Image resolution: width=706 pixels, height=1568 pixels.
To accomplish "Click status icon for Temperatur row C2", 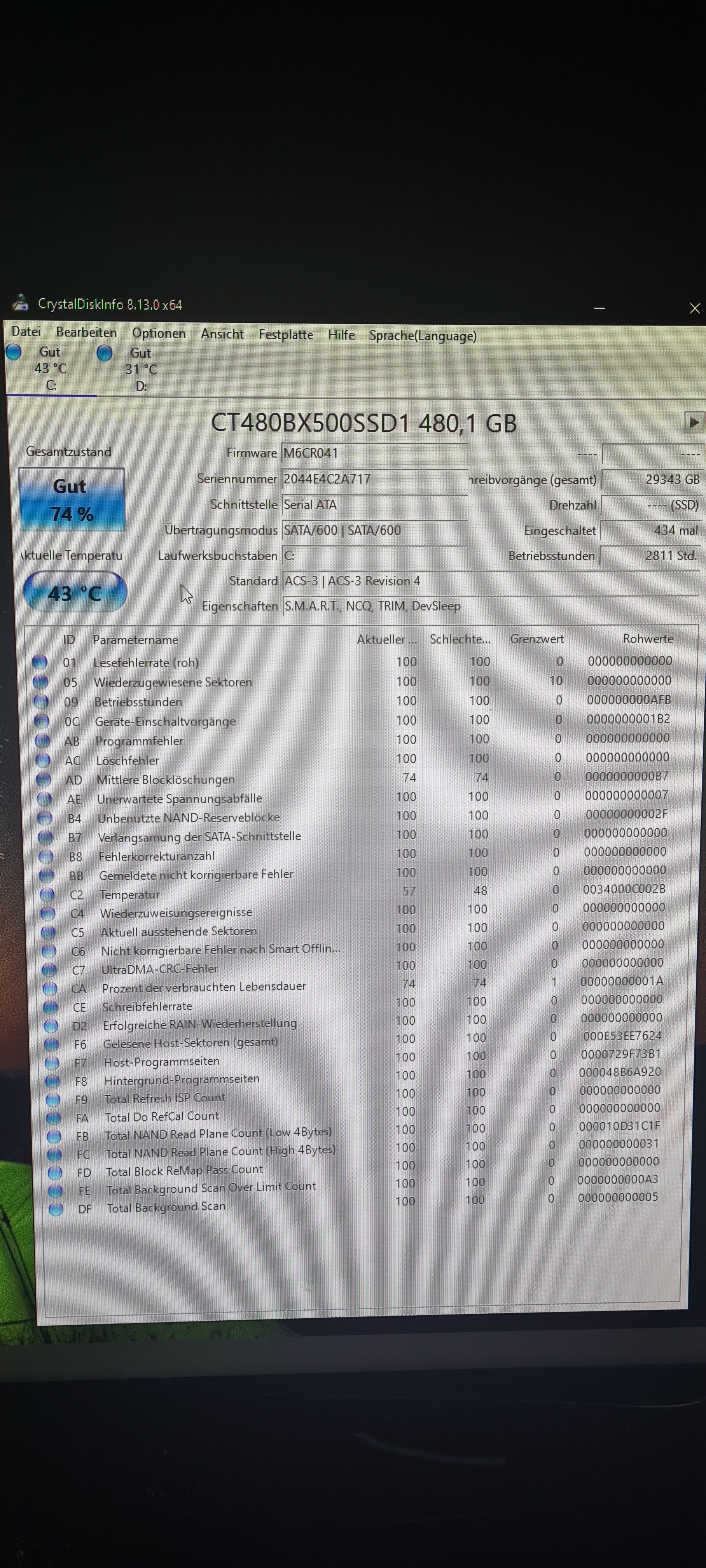I will [x=47, y=895].
